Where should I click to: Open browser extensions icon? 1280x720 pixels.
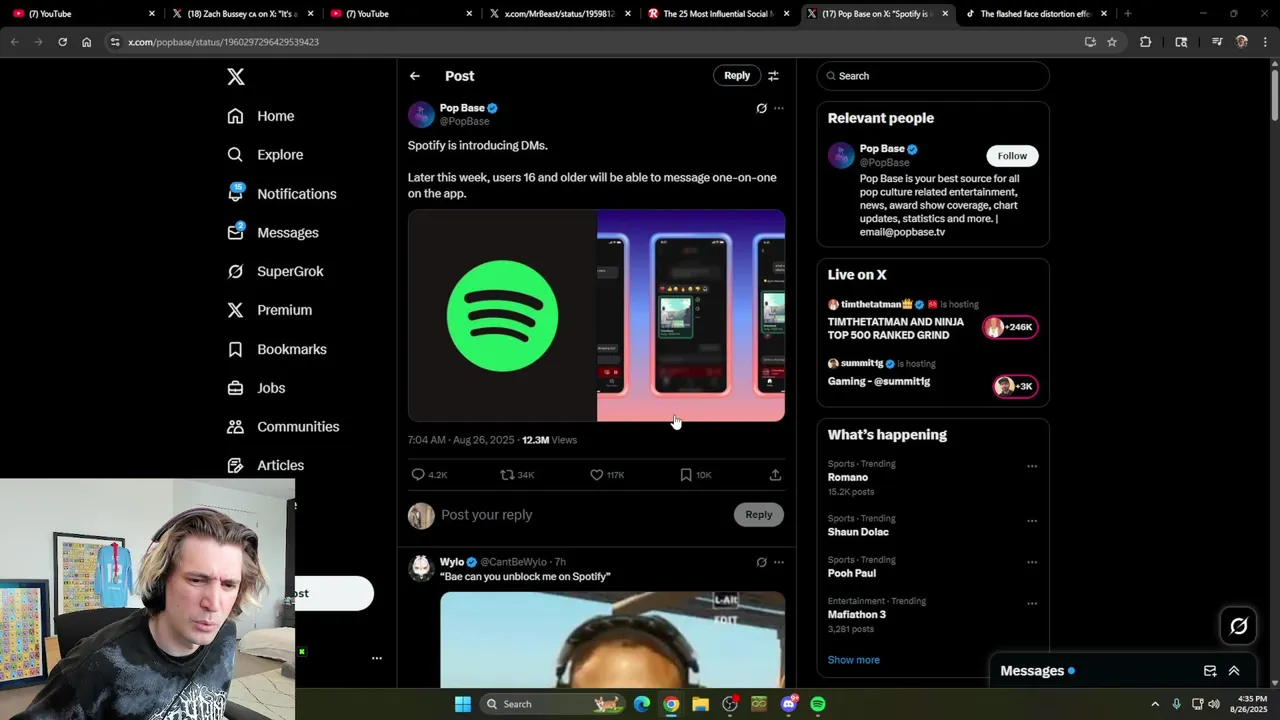pyautogui.click(x=1146, y=42)
